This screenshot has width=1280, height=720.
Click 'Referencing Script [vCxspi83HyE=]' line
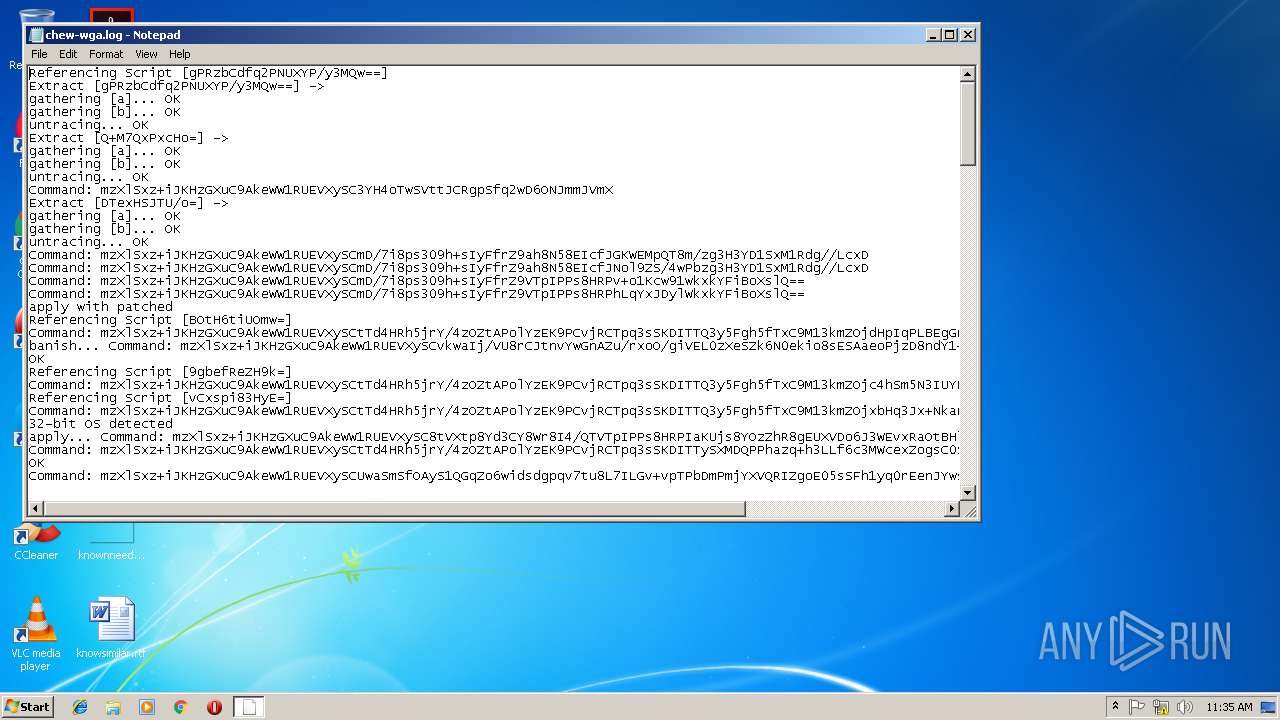pyautogui.click(x=160, y=398)
